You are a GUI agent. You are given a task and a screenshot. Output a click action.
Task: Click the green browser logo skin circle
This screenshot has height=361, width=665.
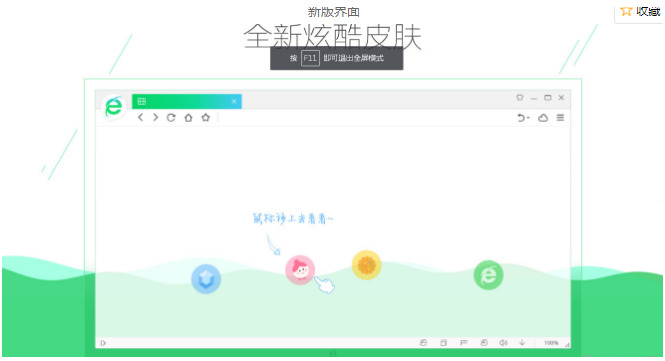point(489,275)
